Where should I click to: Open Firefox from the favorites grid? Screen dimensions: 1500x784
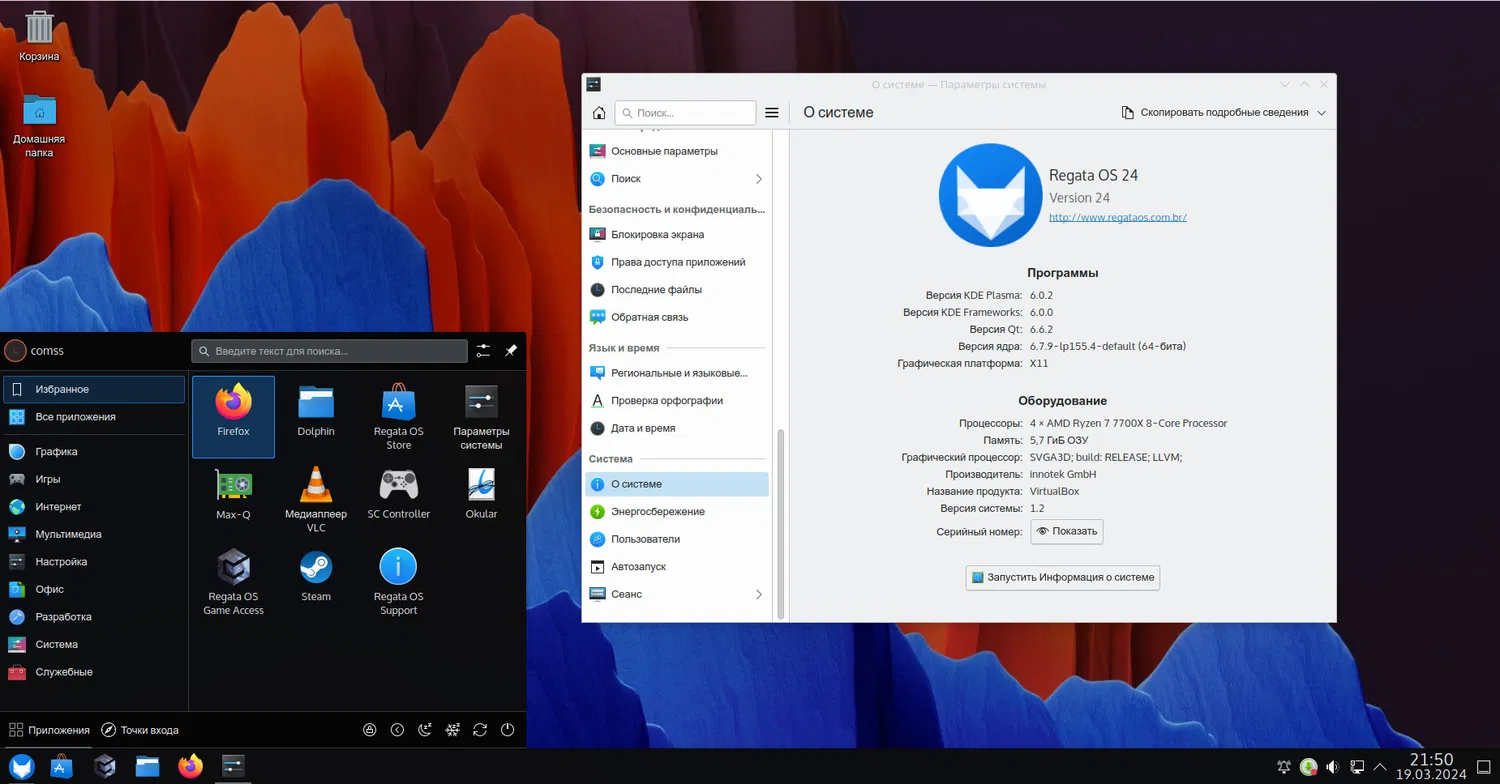(233, 416)
